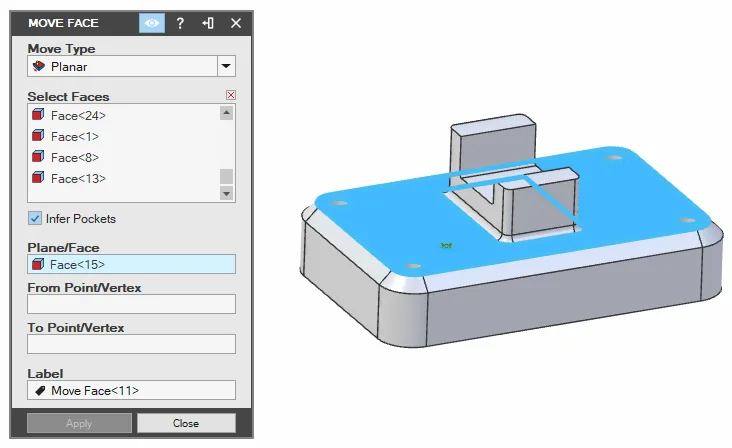Toggle the eye preview icon in the header
This screenshot has height=448, width=732.
click(x=152, y=23)
